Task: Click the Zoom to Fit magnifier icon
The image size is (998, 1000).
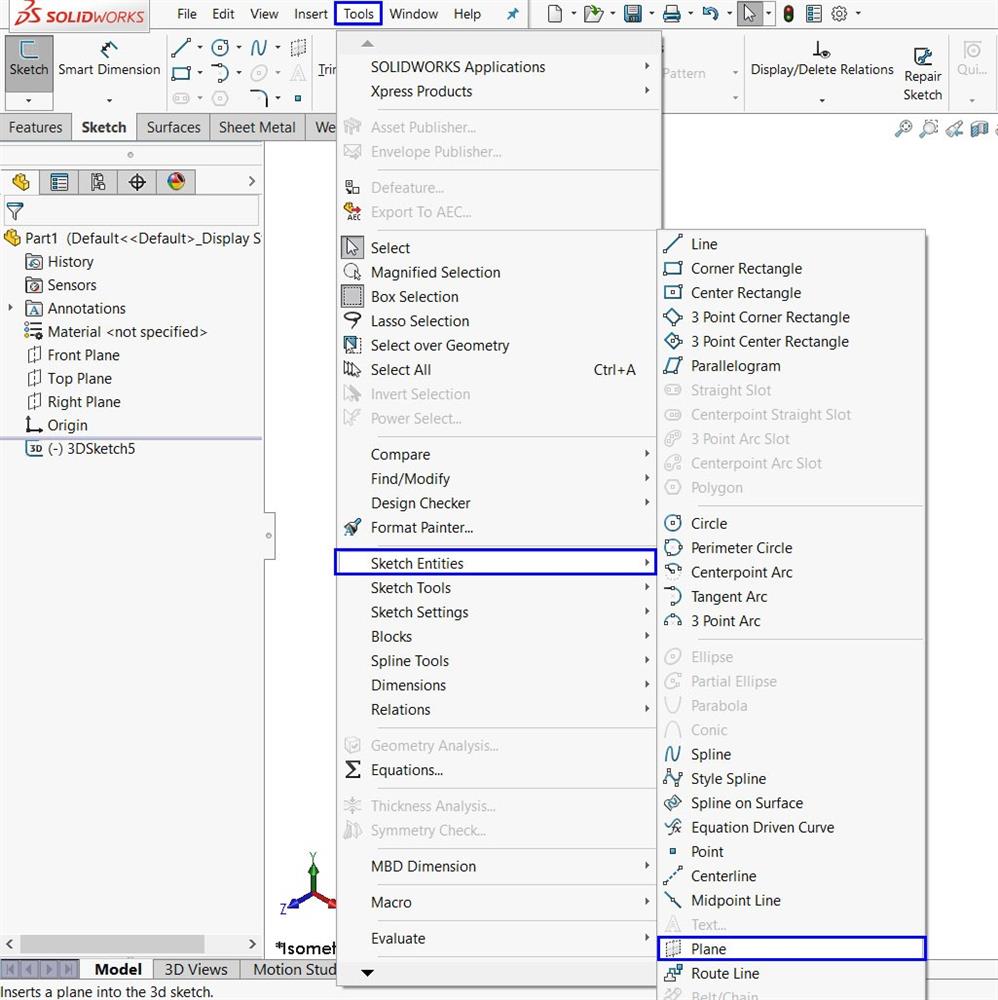Action: click(903, 129)
